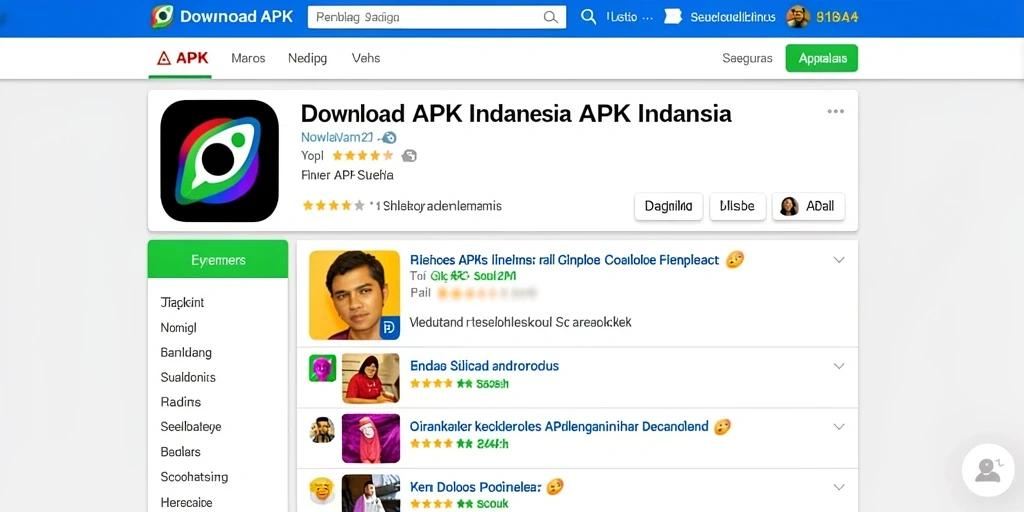Open the 'Ken Doloos Pocinelea' title link
Viewport: 1024px width, 512px height.
pos(475,487)
